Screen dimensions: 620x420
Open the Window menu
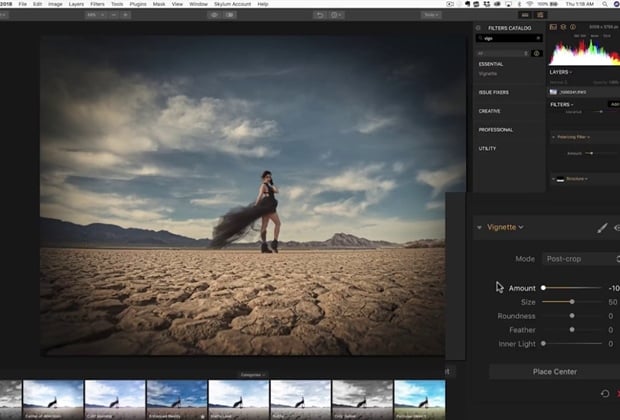click(198, 4)
